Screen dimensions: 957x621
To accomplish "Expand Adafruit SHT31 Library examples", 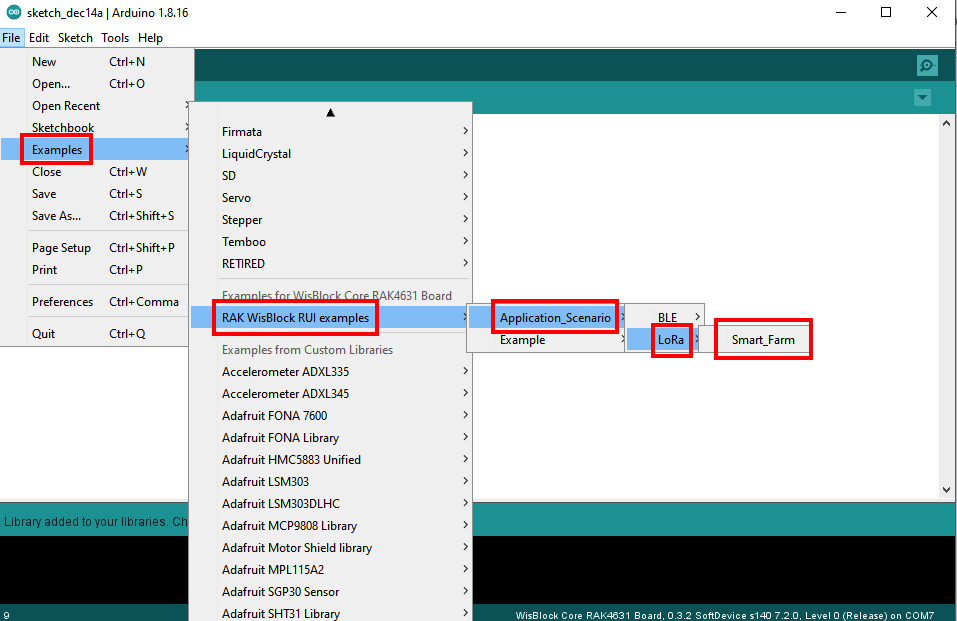I will coord(330,612).
